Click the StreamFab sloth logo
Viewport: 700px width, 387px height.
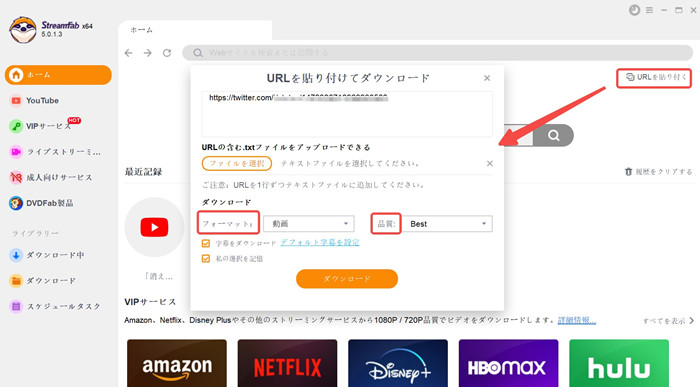click(x=23, y=30)
